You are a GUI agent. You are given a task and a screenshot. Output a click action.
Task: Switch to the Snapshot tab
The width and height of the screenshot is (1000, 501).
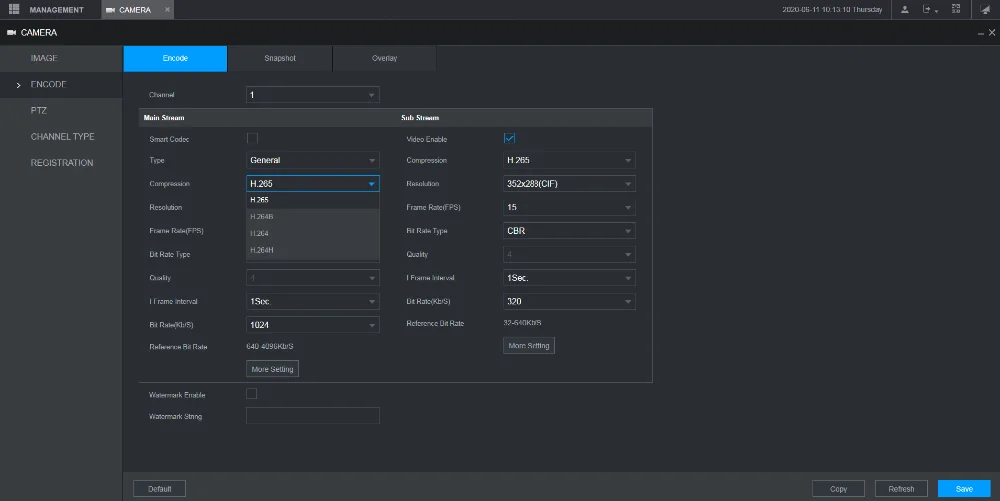(280, 58)
